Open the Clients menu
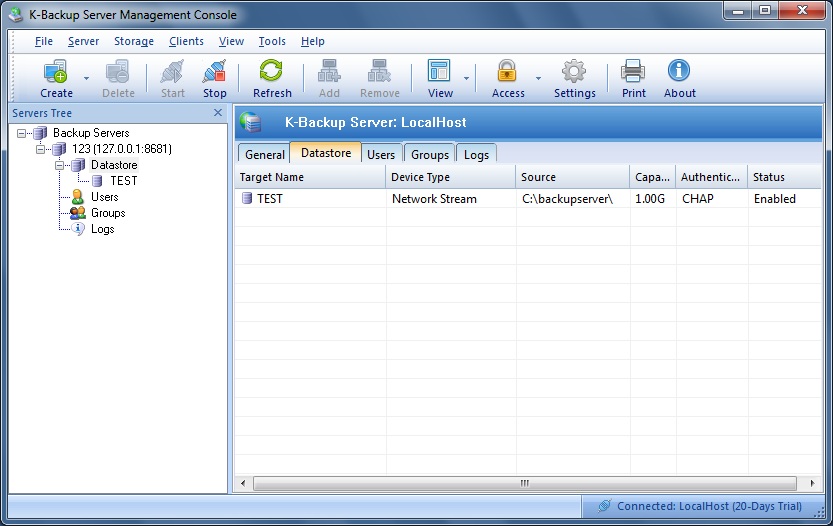The height and width of the screenshot is (526, 833). click(186, 41)
